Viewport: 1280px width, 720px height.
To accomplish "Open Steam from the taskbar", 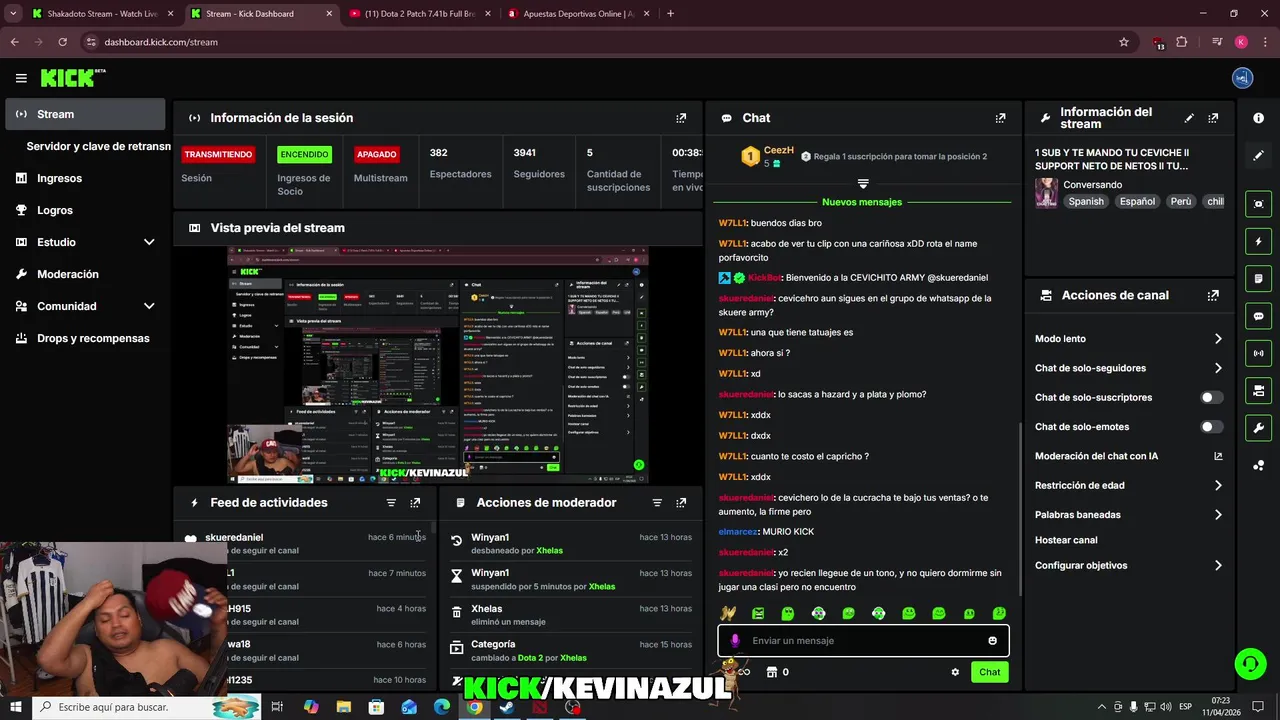I will [x=507, y=707].
